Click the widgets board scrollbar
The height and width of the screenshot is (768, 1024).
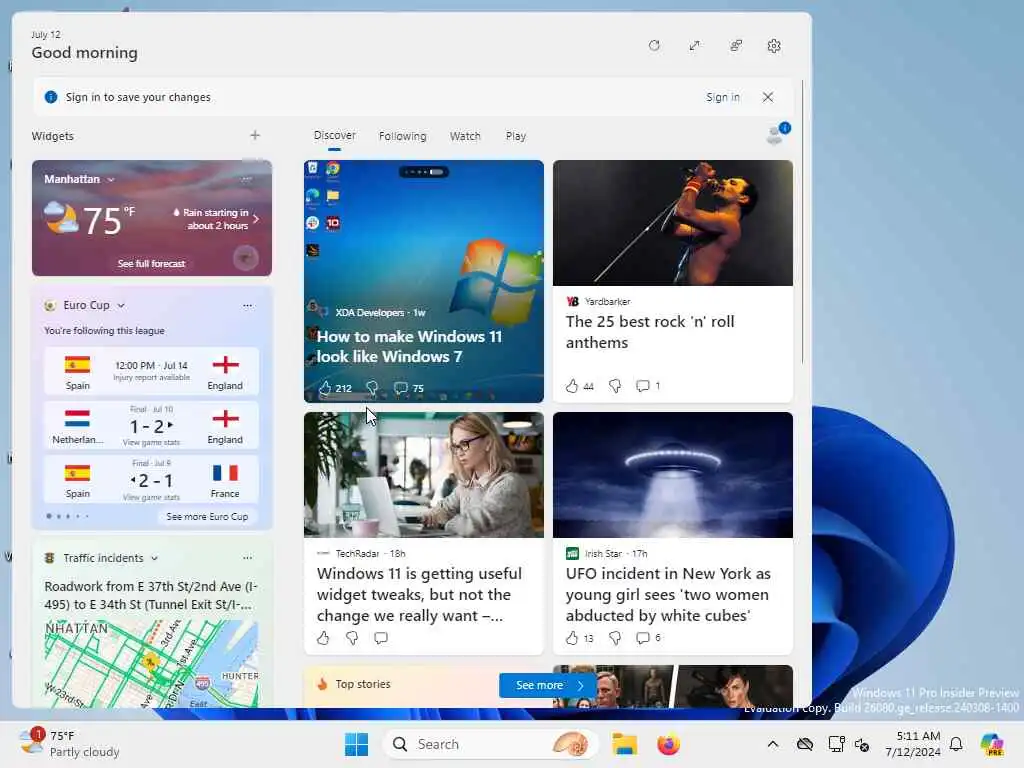pos(802,222)
